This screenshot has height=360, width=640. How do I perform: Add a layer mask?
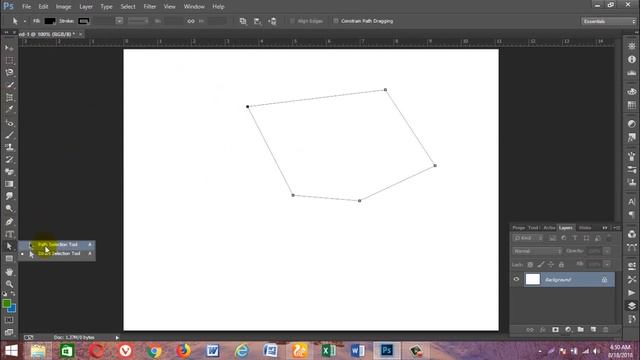[555, 329]
